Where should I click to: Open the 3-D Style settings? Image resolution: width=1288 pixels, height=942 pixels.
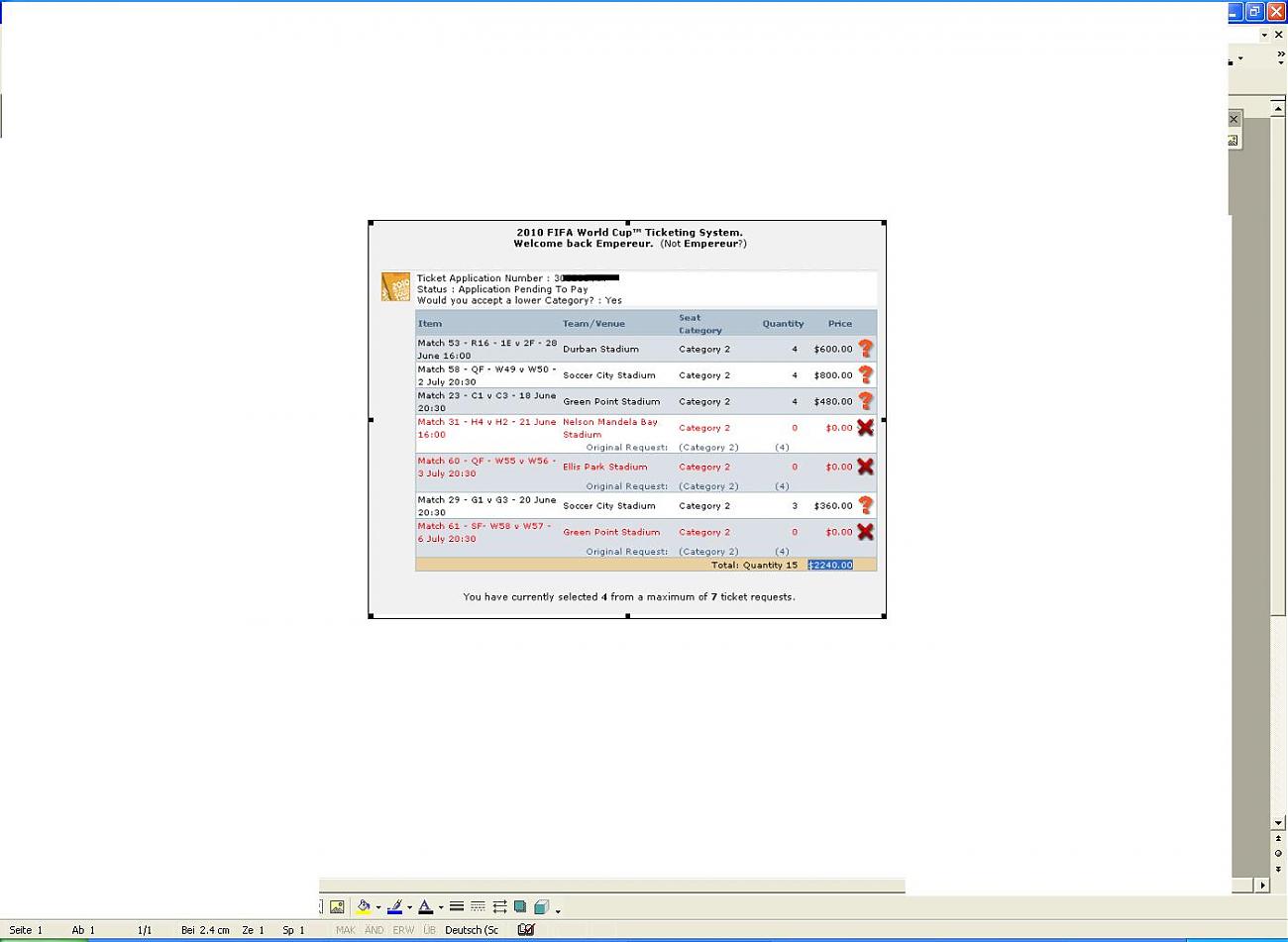click(x=541, y=906)
